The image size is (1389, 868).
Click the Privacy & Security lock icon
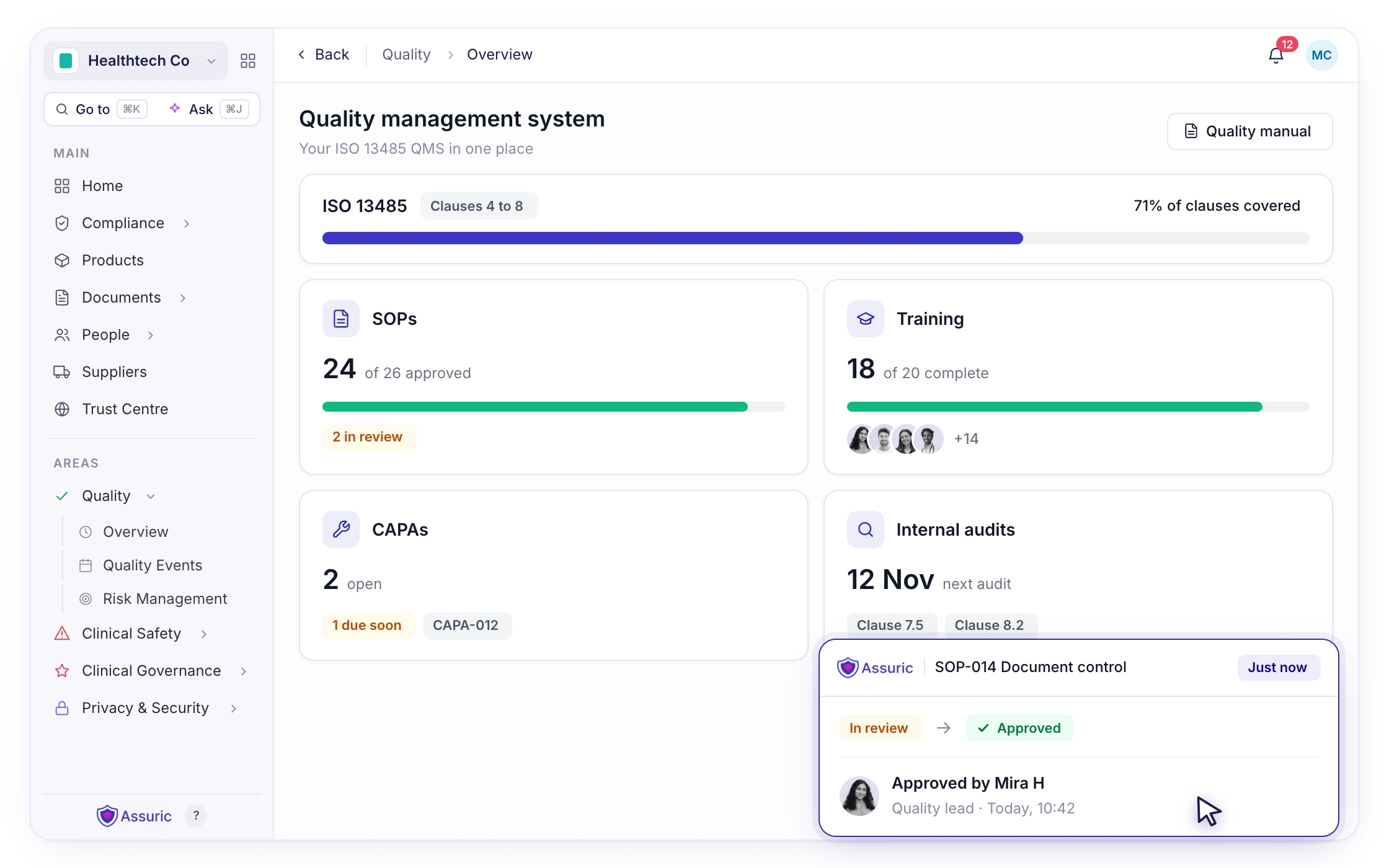pyautogui.click(x=62, y=708)
